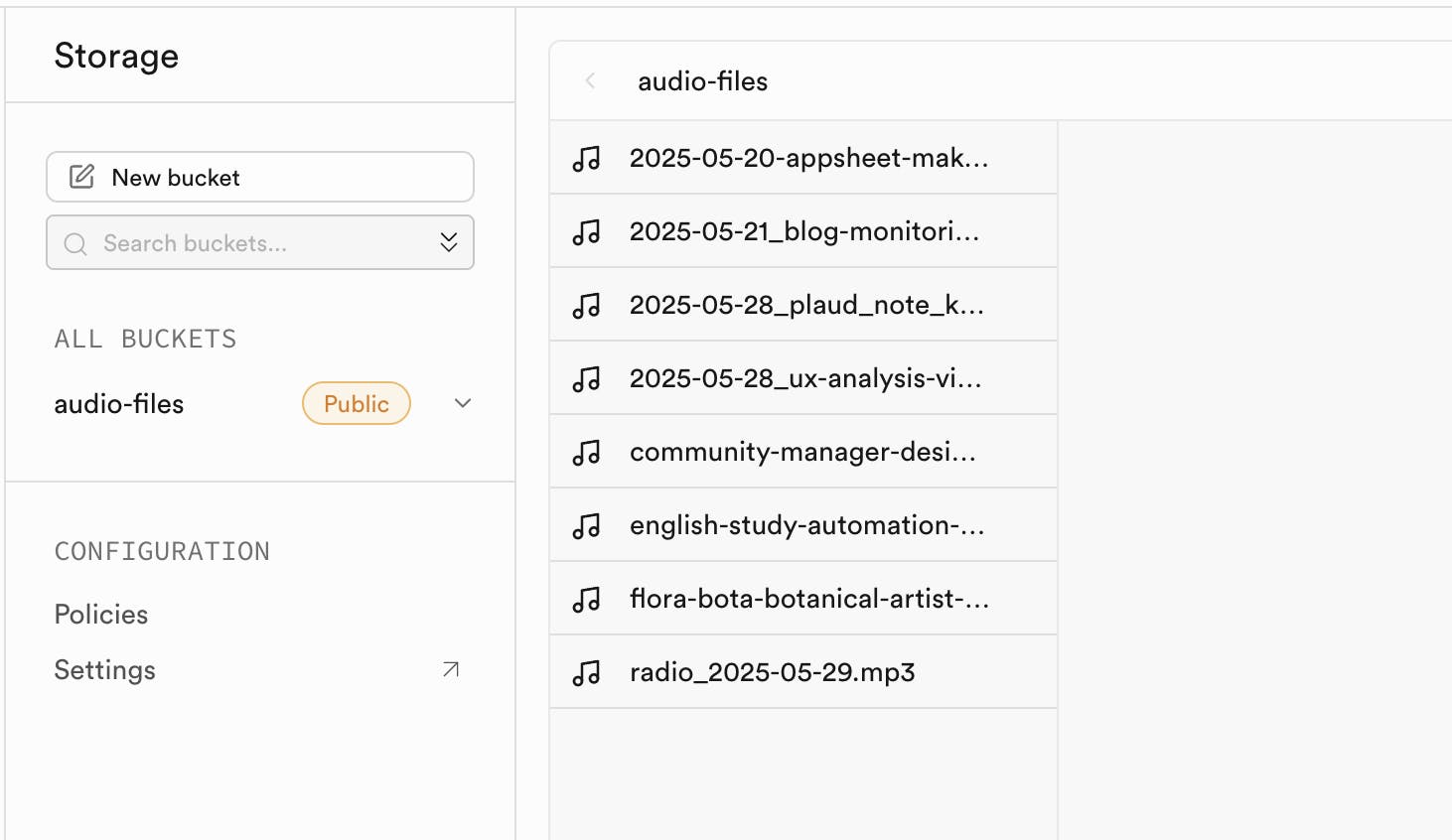1452x840 pixels.
Task: Click the edit icon in New bucket button
Action: pos(81,177)
